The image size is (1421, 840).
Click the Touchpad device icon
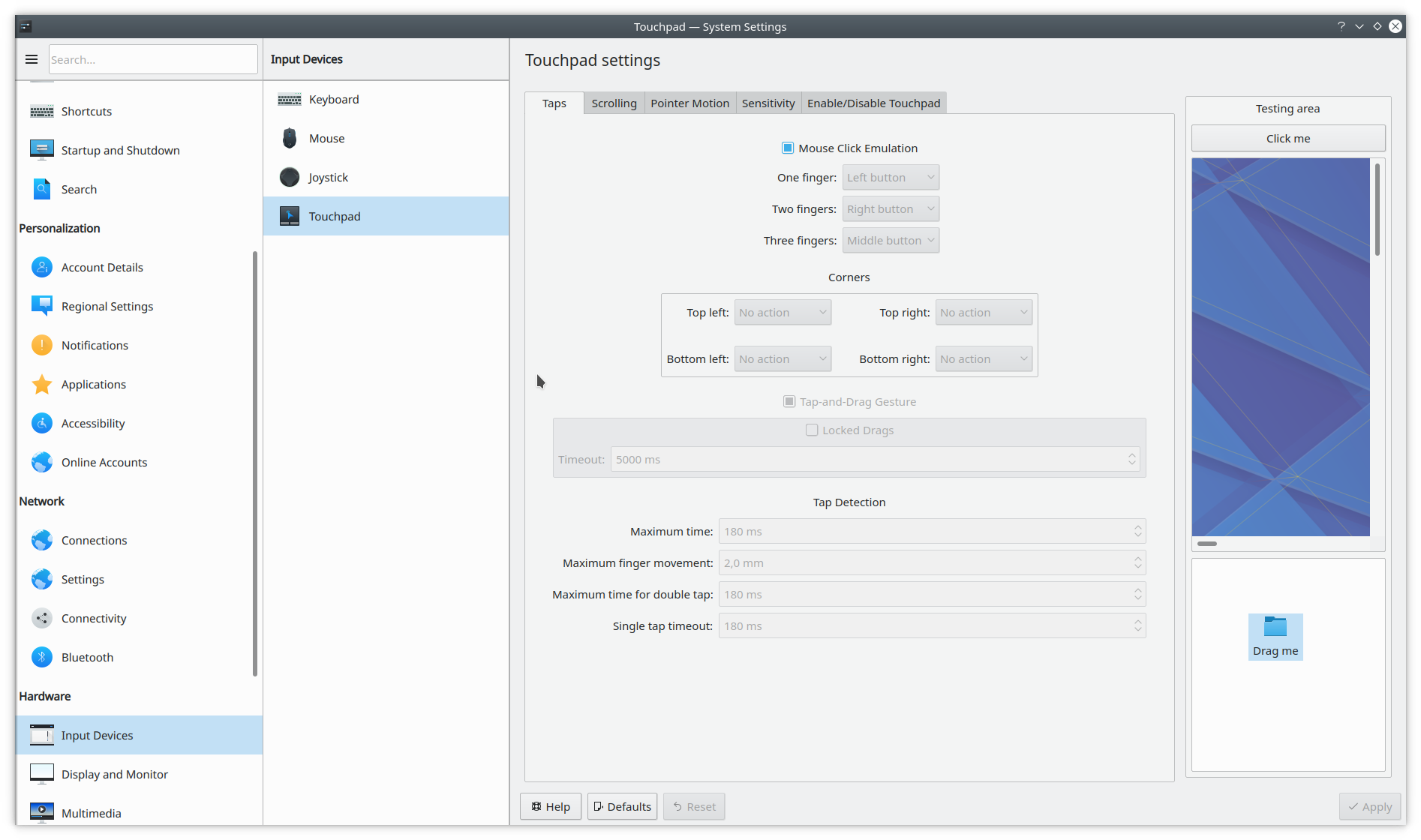[290, 216]
